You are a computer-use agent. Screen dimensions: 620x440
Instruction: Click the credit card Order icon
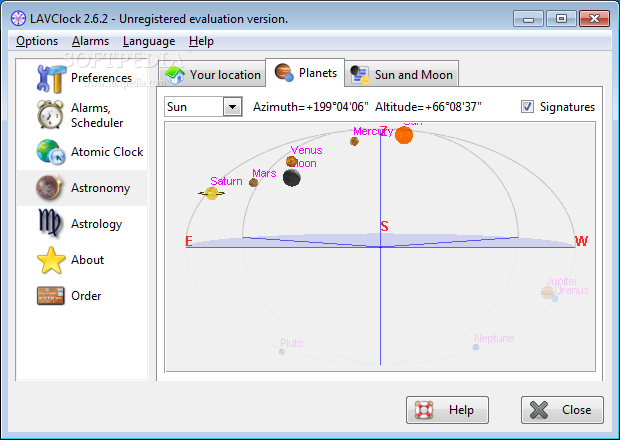click(x=51, y=296)
